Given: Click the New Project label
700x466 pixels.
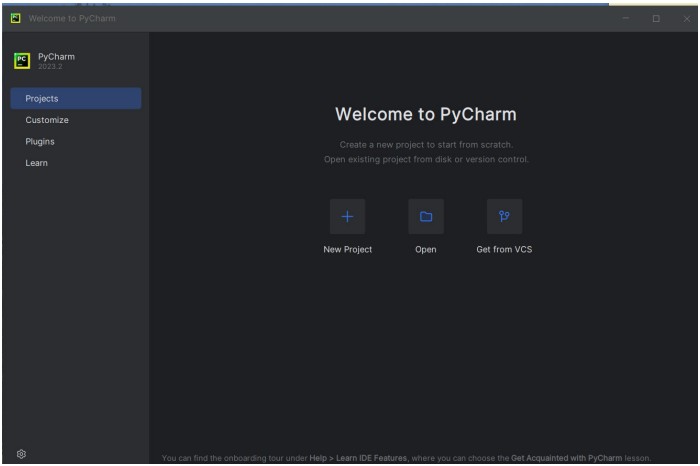Looking at the screenshot, I should point(347,250).
